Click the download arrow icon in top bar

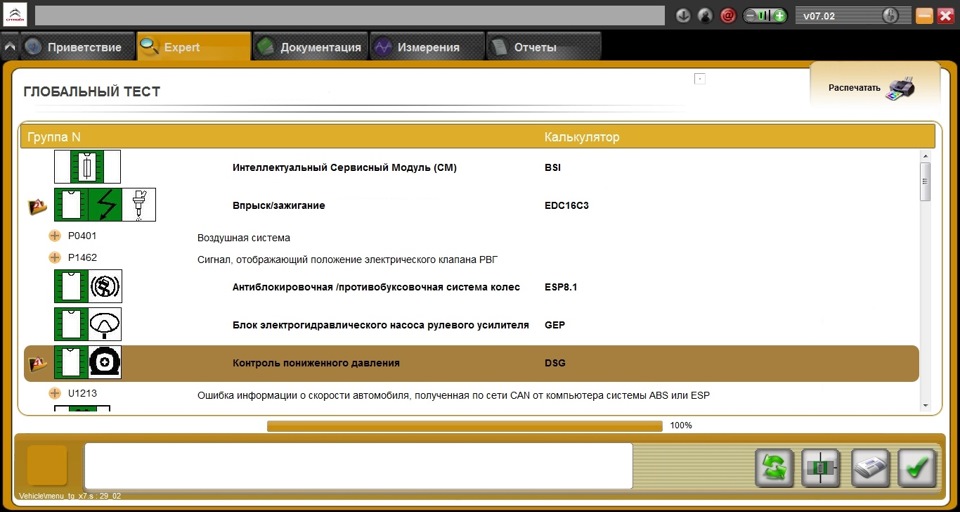(x=683, y=16)
